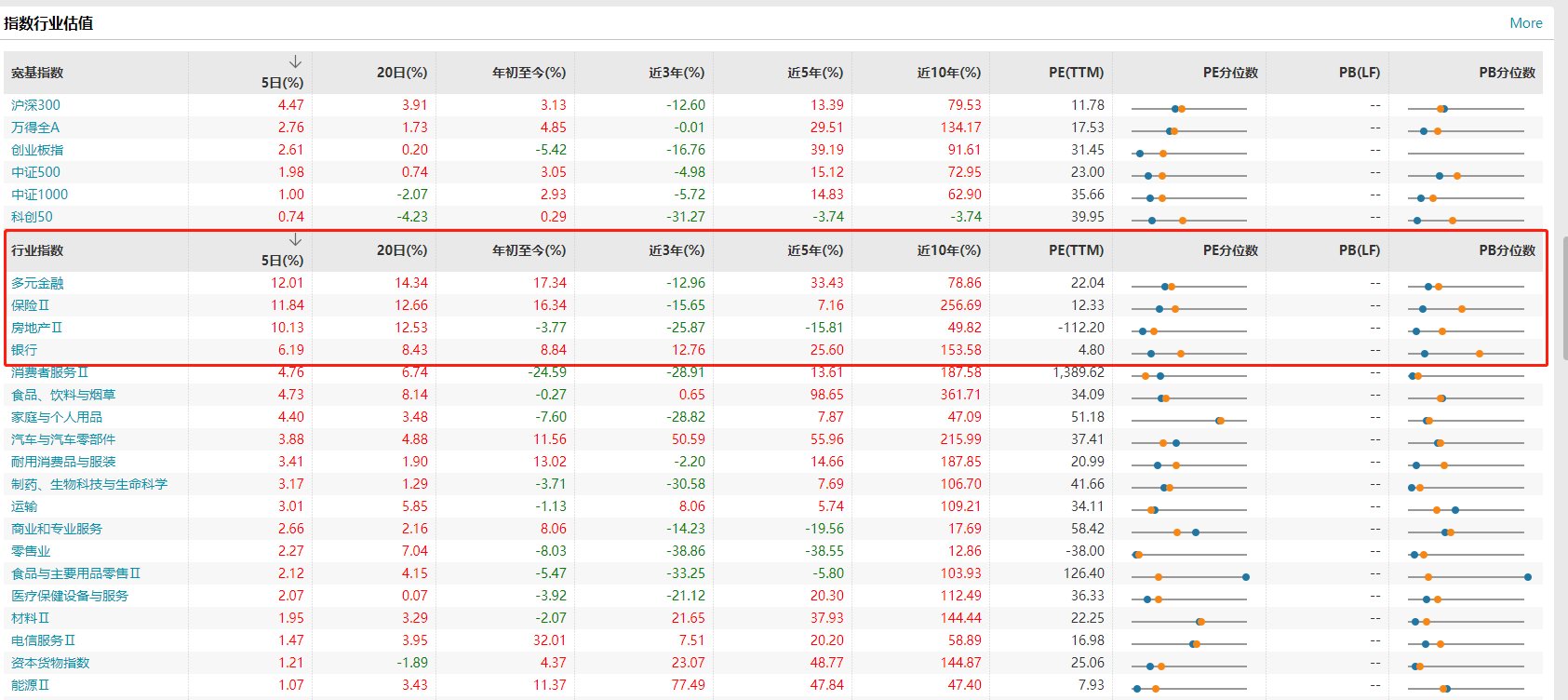Click the 能源Ⅱ industry name
Image resolution: width=1568 pixels, height=700 pixels.
coord(31,685)
